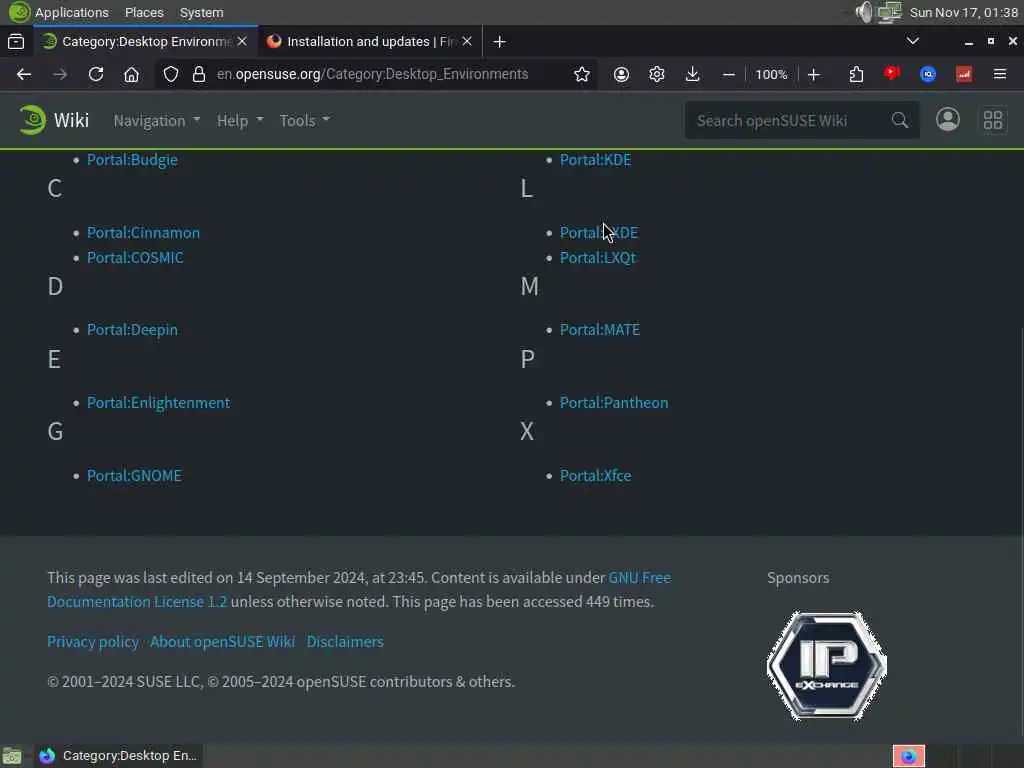Open the settings gear in browser toolbar
This screenshot has height=768, width=1024.
pos(656,74)
